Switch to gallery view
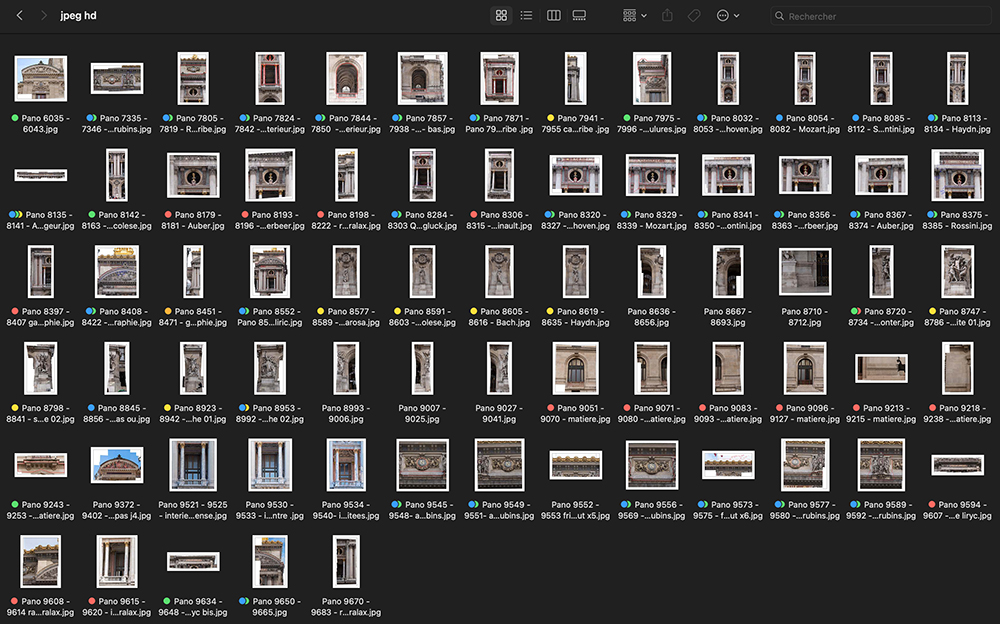This screenshot has width=1000, height=624. (580, 16)
